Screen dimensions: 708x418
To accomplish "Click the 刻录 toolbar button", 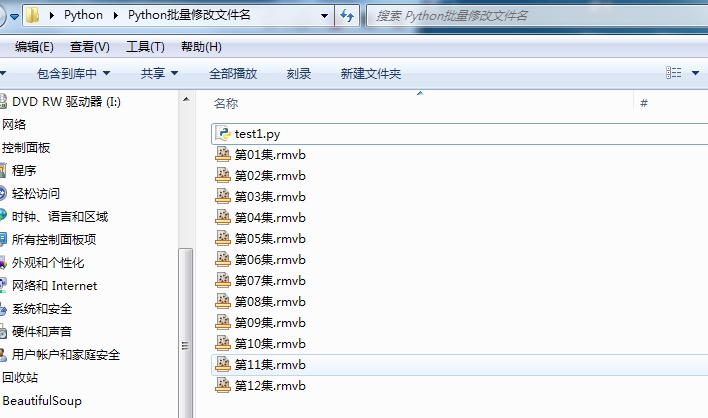I will click(x=298, y=73).
